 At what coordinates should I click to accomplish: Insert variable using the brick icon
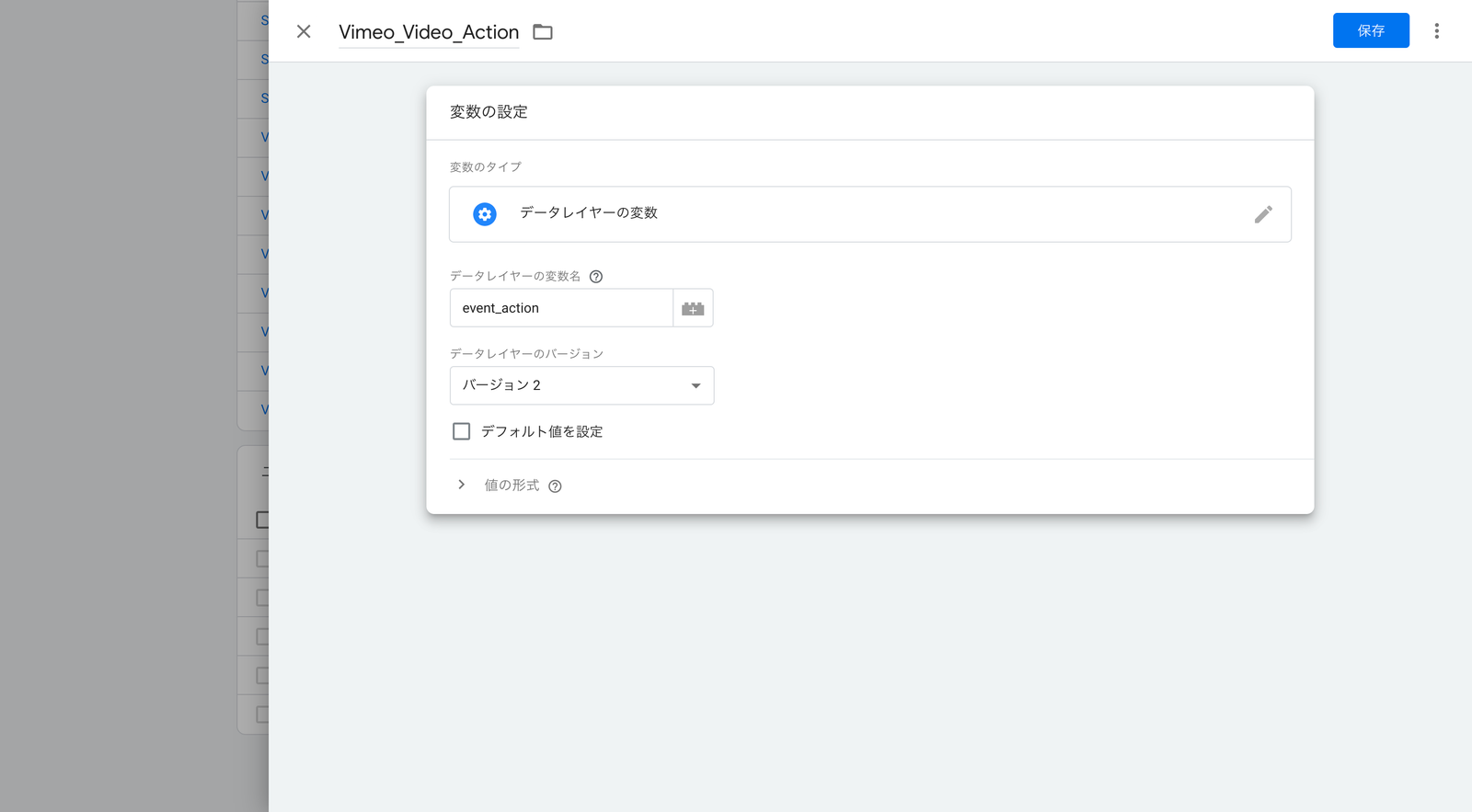693,308
